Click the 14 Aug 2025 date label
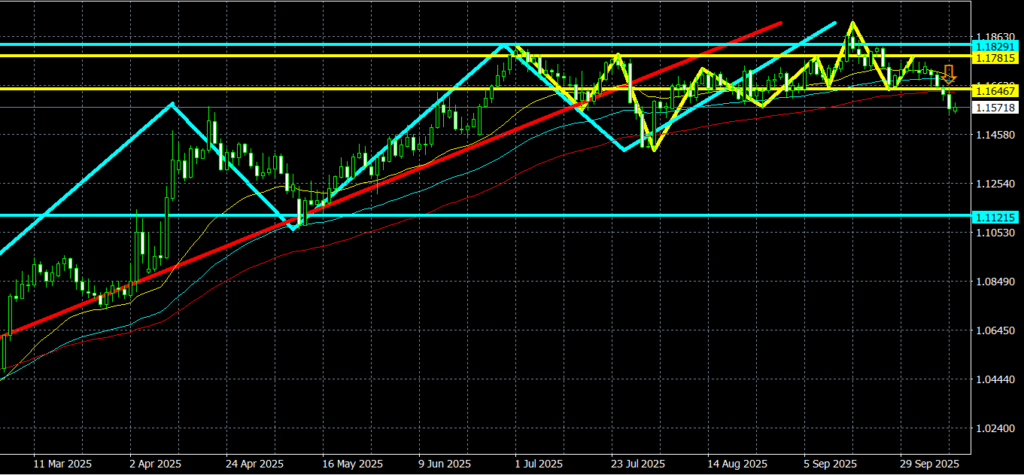Viewport: 1024px width, 475px height. coord(736,464)
